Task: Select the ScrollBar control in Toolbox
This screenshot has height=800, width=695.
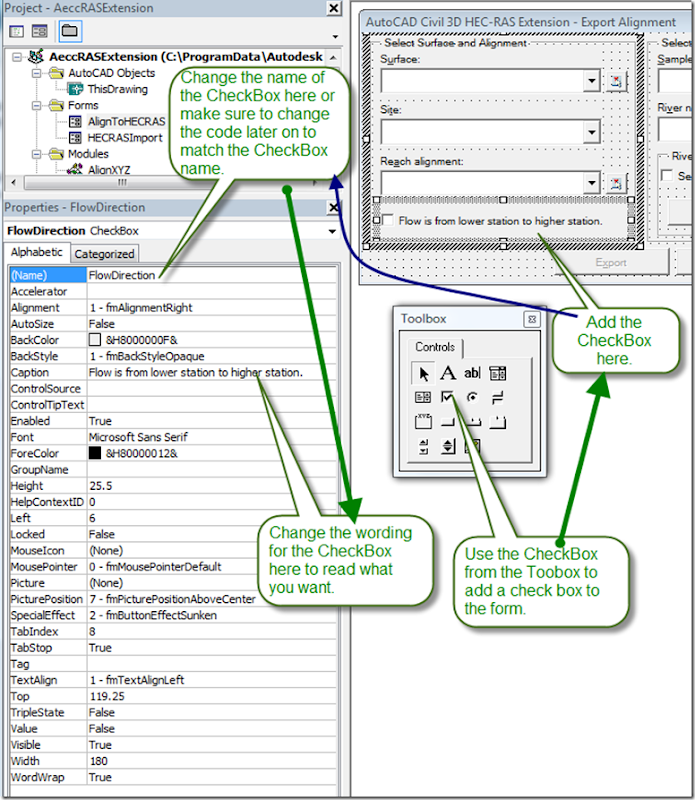Action: click(x=424, y=447)
